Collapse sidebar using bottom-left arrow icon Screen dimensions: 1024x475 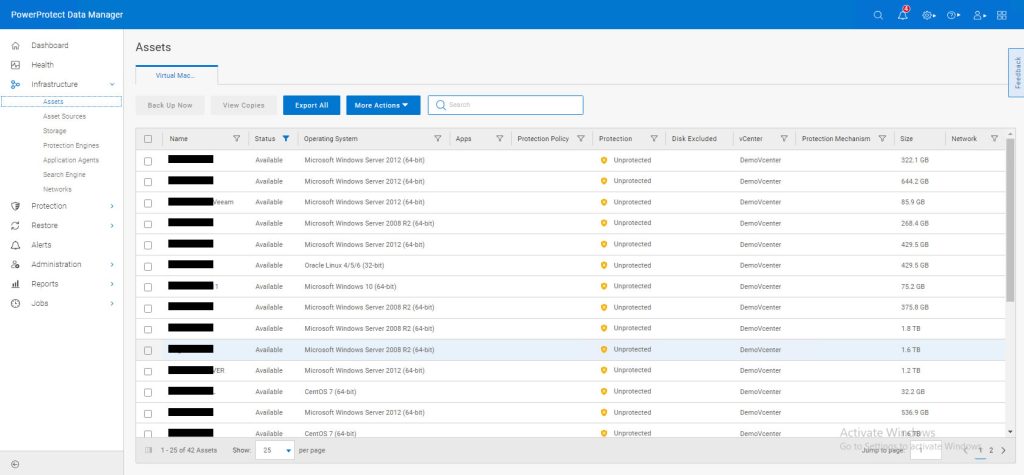[15, 464]
